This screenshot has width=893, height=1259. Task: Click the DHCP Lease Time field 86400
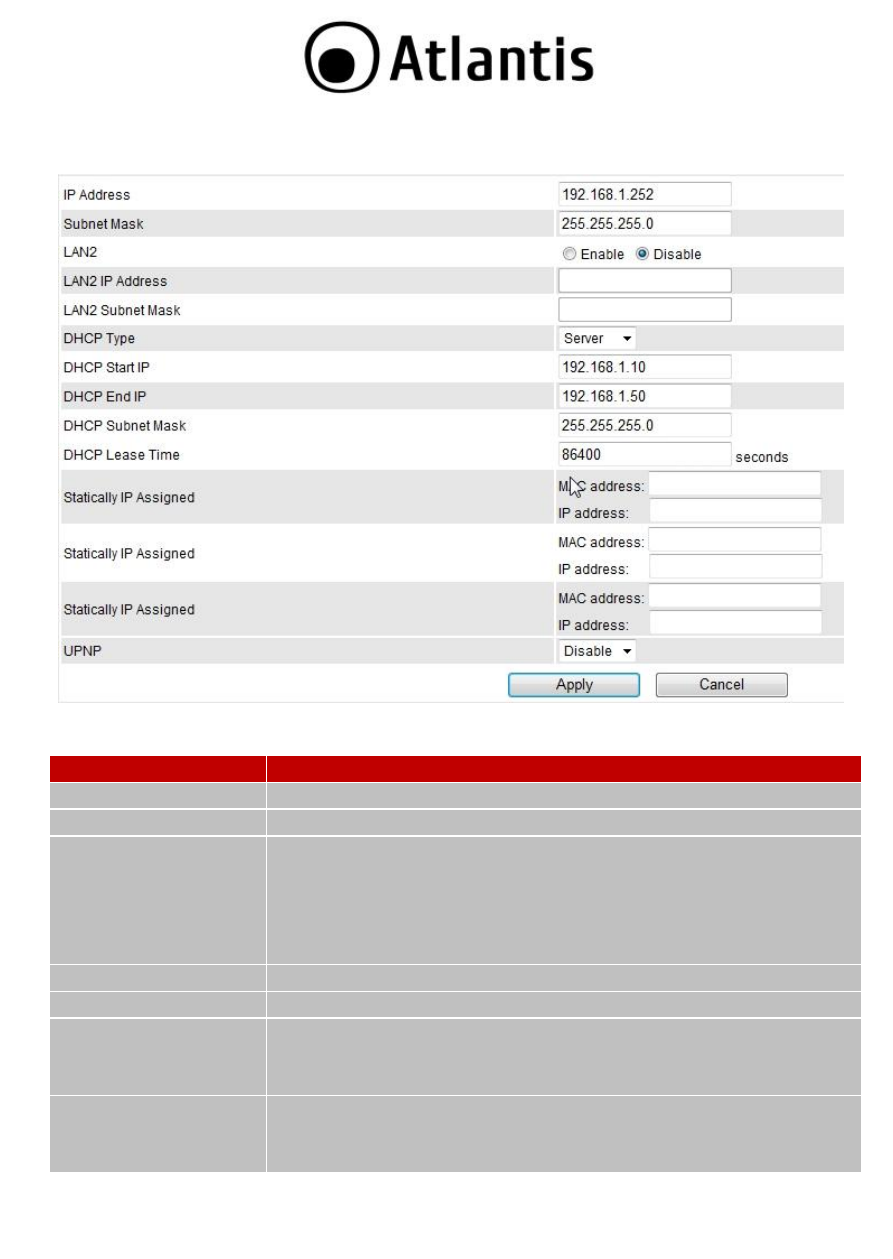tap(645, 454)
